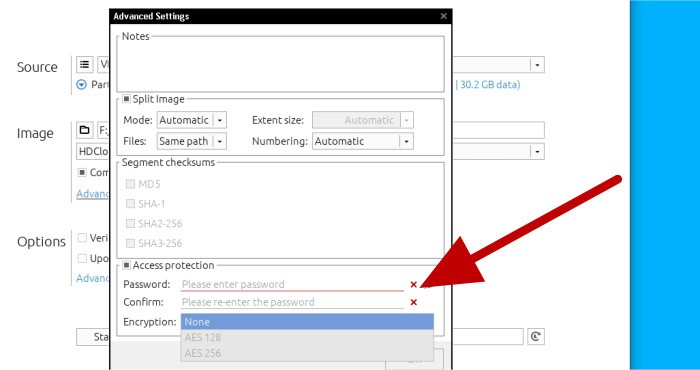Check the SHA-1 segment checksum box

click(x=130, y=204)
